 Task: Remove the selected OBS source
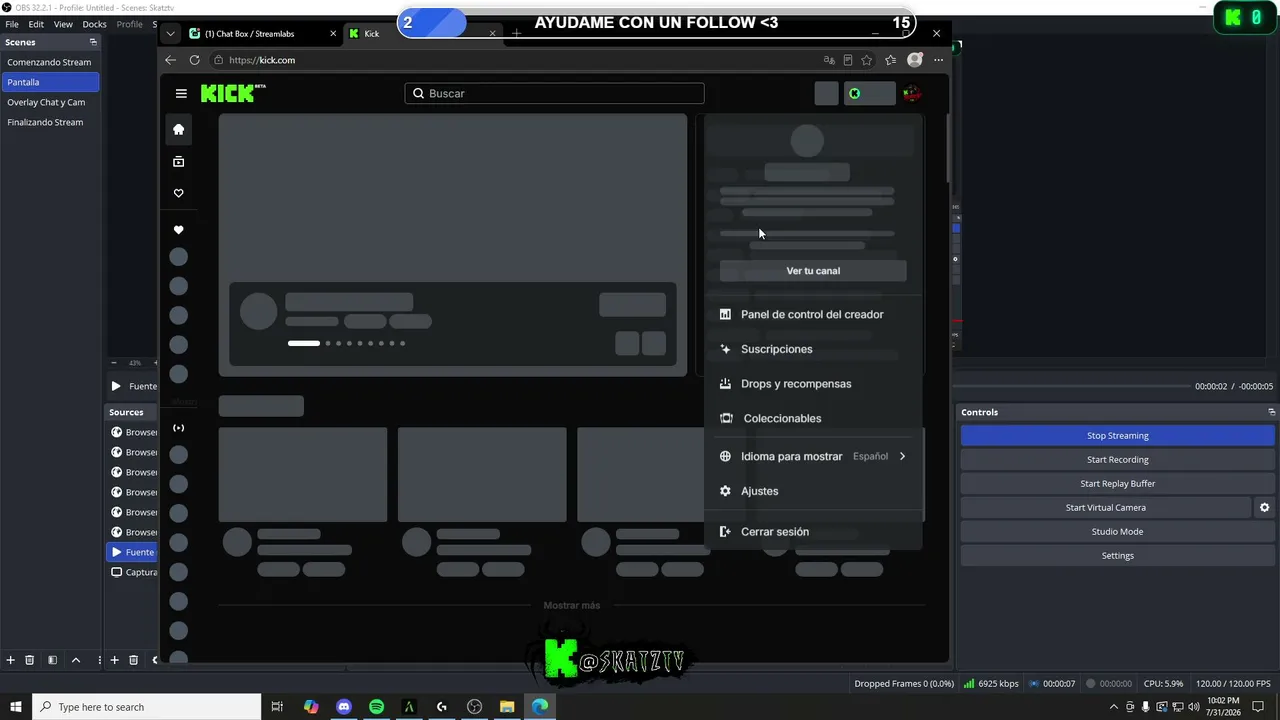(134, 660)
